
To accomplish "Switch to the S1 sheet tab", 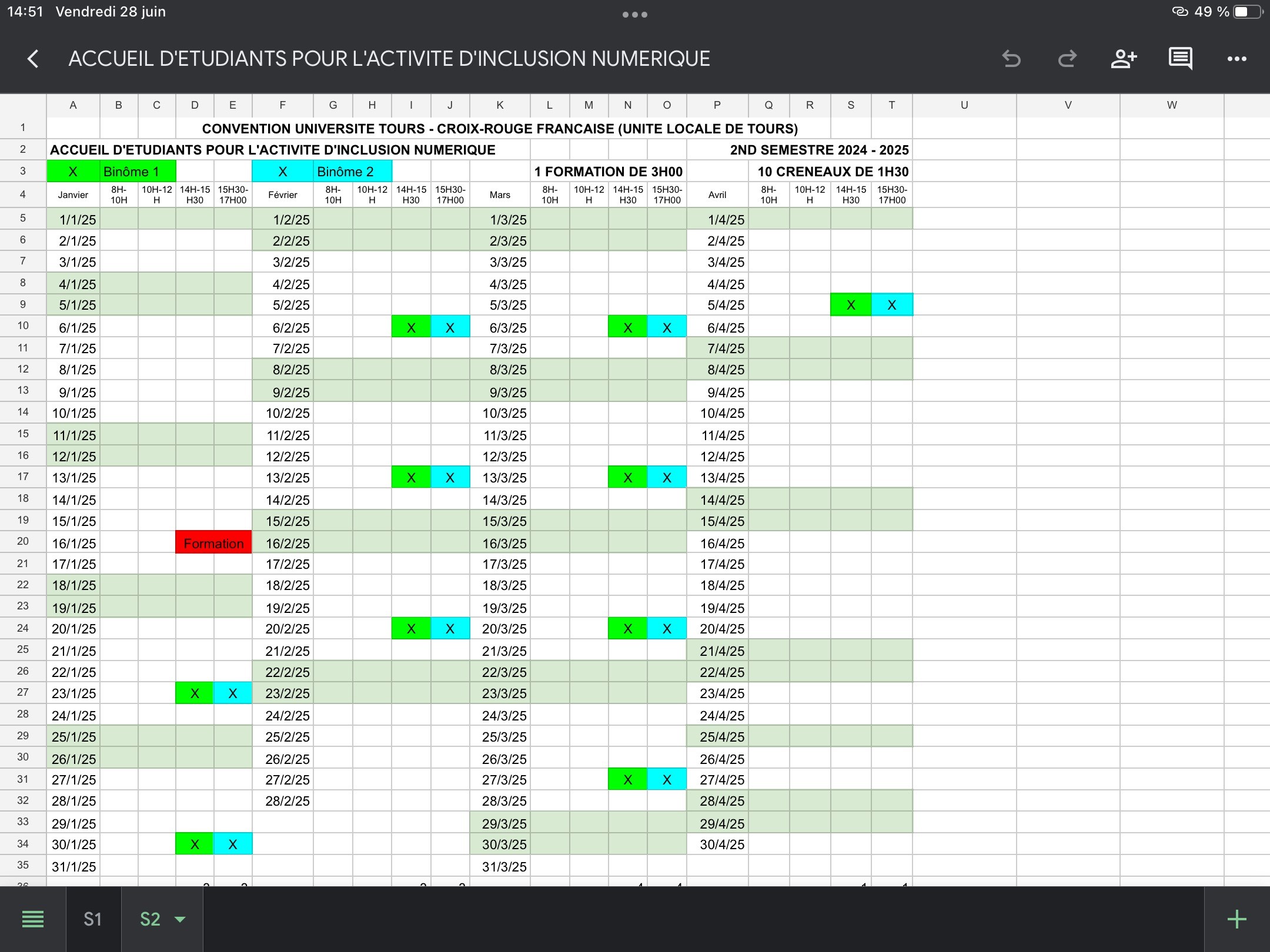I will pyautogui.click(x=93, y=919).
